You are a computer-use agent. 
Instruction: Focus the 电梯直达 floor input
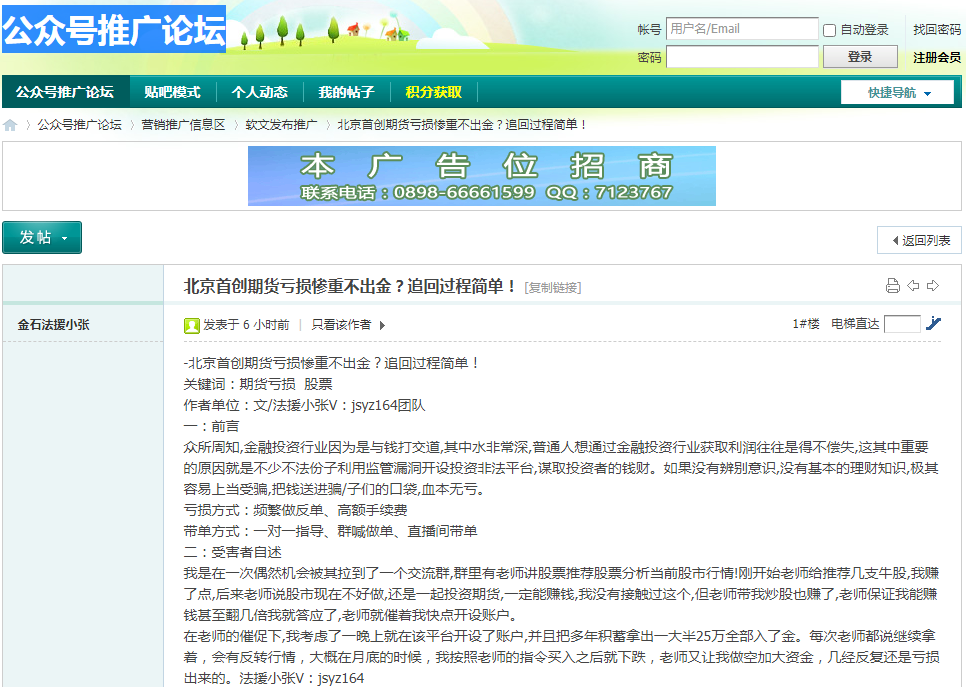(902, 323)
